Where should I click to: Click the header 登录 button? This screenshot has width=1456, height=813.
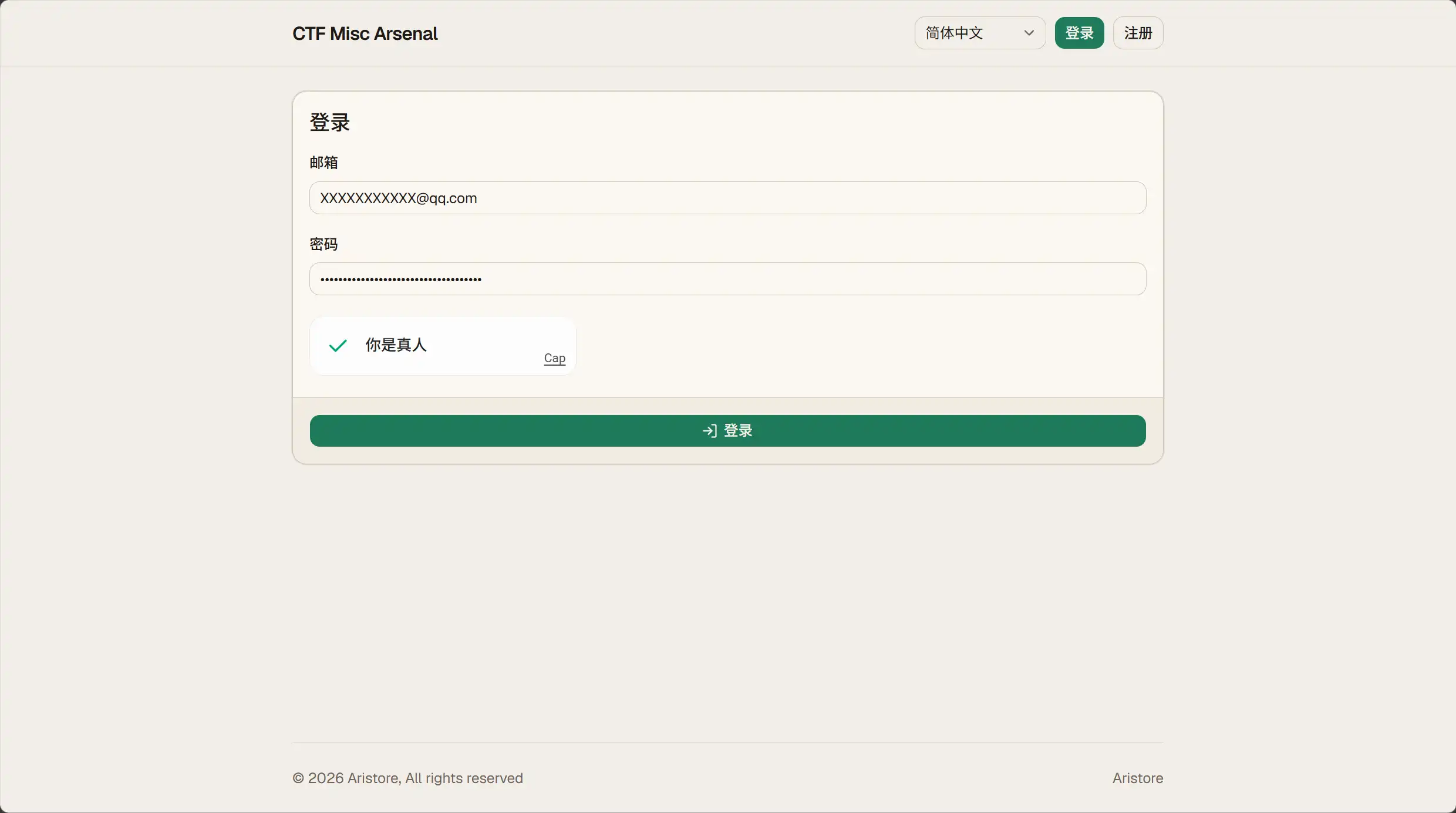1079,33
